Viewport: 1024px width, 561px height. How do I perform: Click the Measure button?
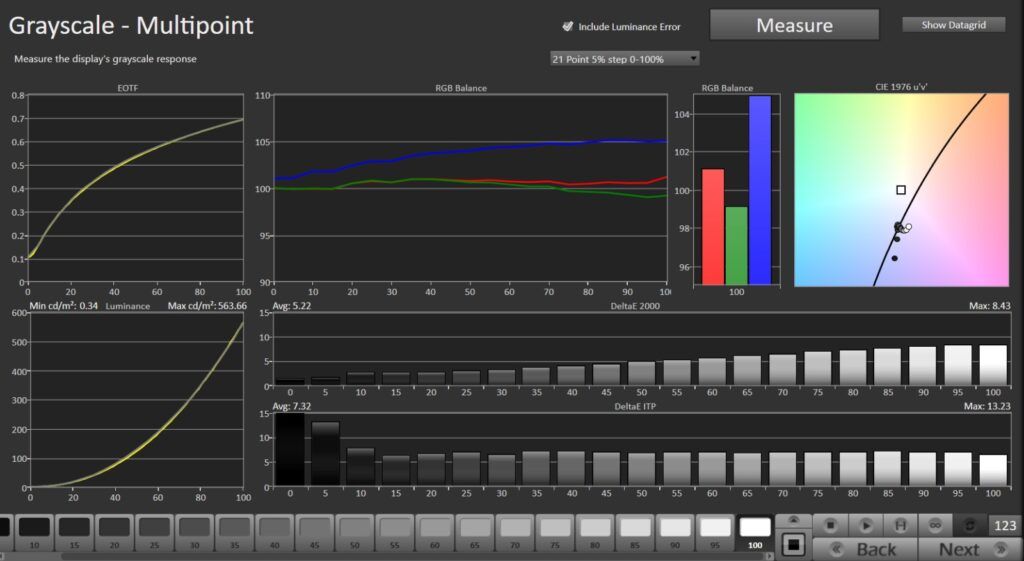794,25
